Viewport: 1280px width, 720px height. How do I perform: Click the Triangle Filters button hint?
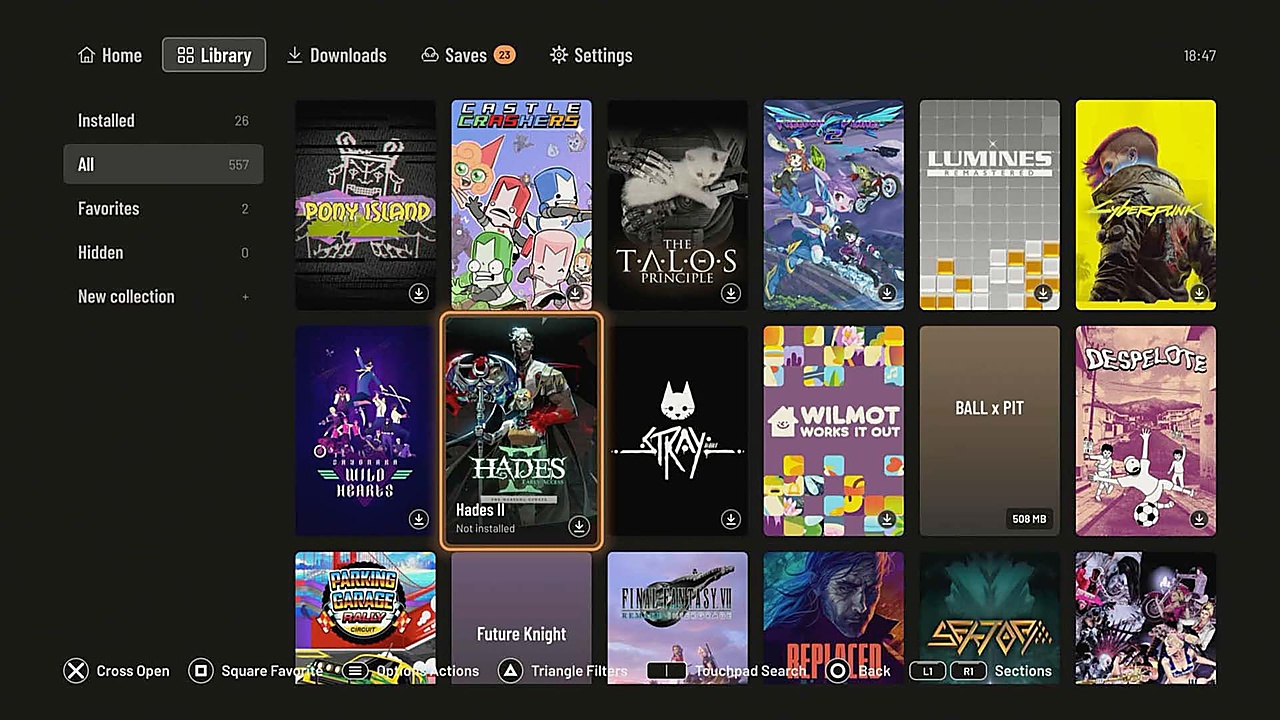[x=563, y=671]
